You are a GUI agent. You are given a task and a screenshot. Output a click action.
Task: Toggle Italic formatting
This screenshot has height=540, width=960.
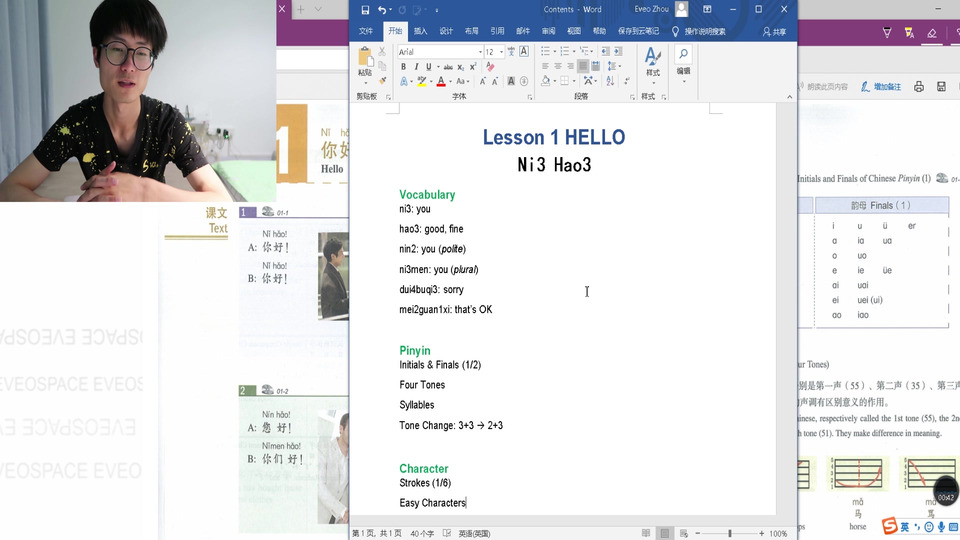pyautogui.click(x=416, y=67)
